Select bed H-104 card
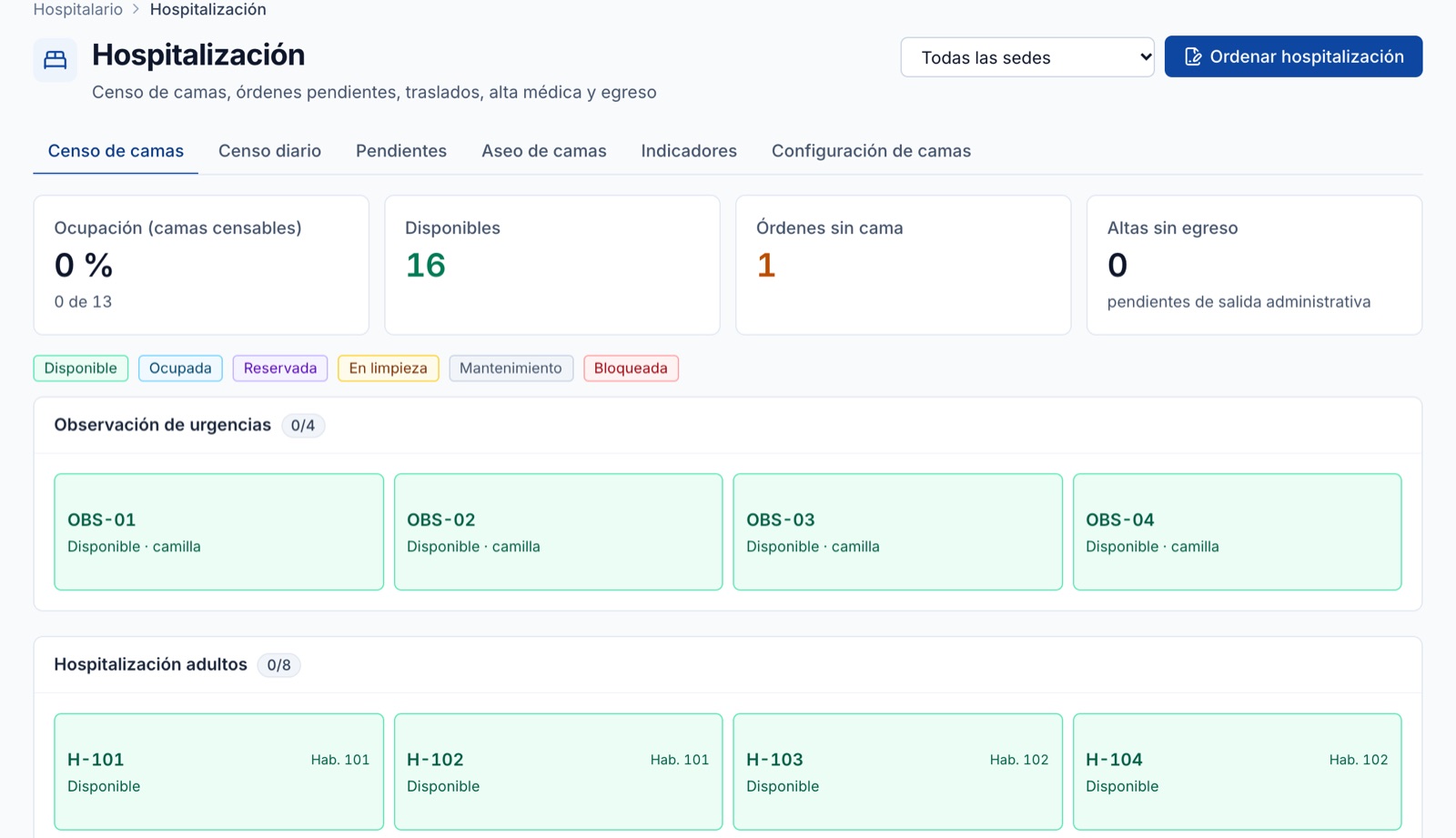Image resolution: width=1456 pixels, height=838 pixels. point(1238,772)
